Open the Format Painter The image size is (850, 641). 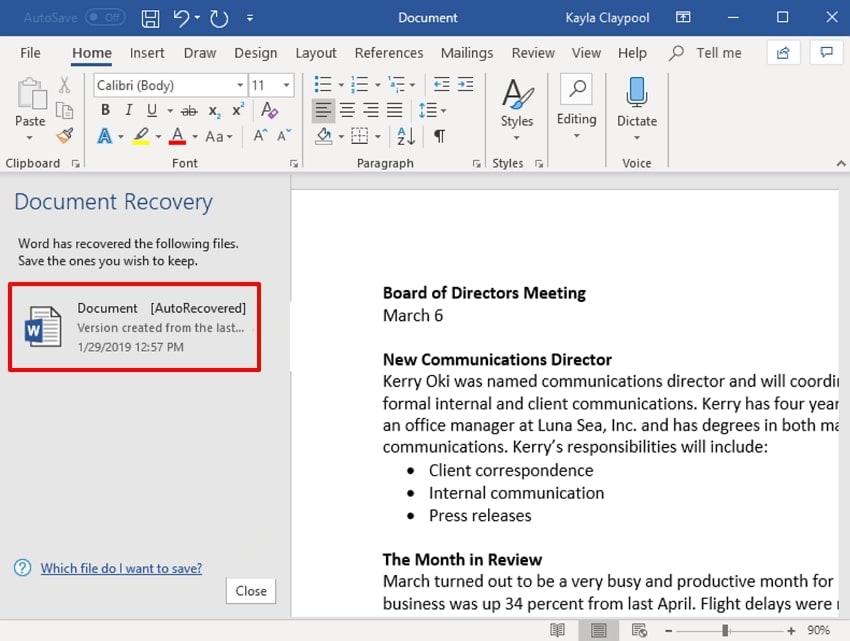coord(64,137)
